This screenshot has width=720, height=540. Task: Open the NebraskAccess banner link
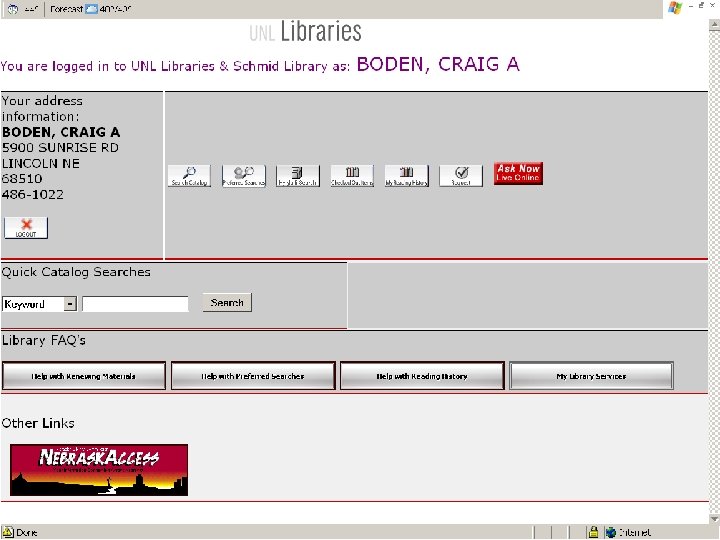[x=99, y=470]
